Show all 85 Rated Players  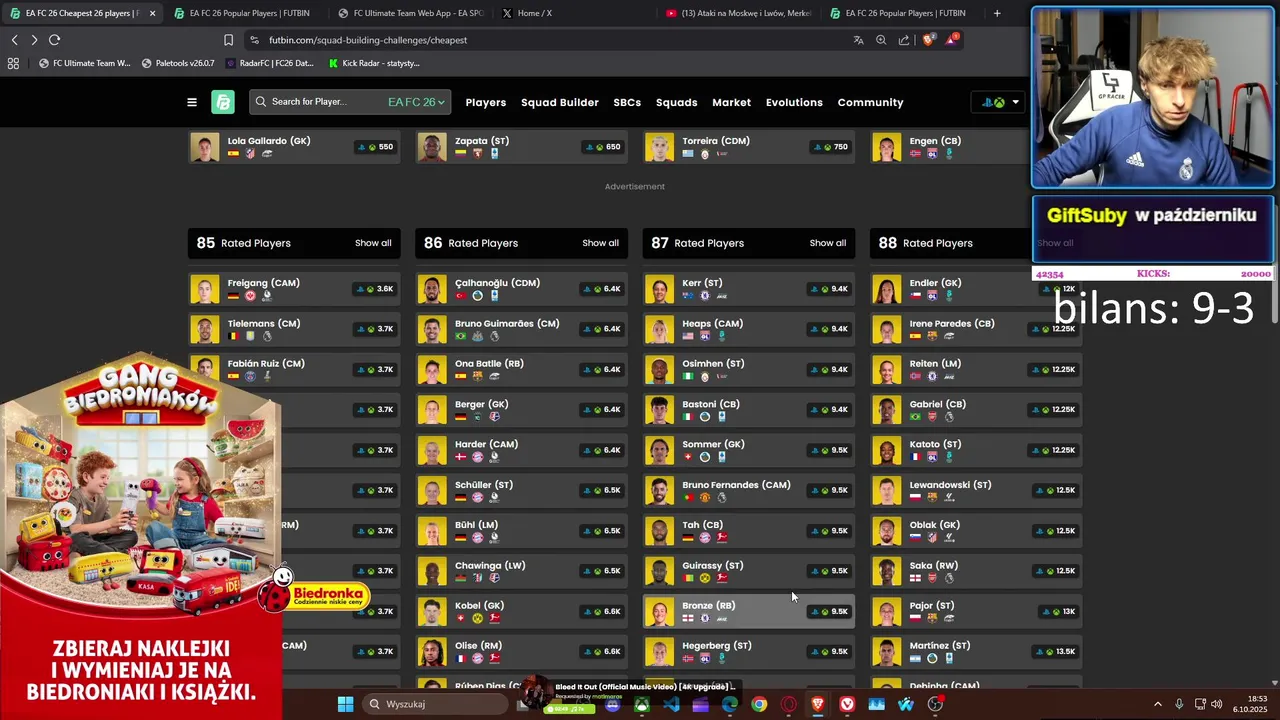pos(373,243)
